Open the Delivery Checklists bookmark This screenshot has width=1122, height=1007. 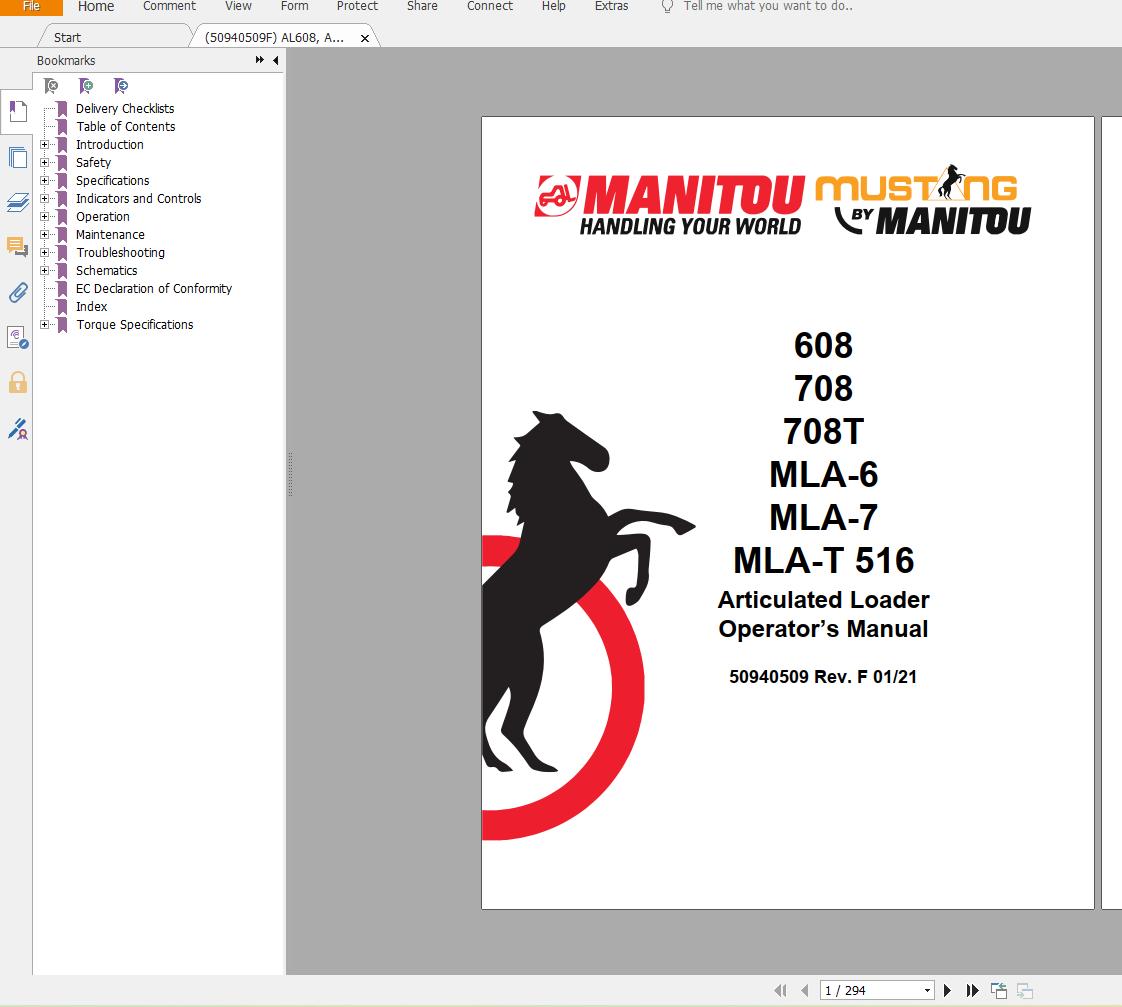[x=125, y=108]
